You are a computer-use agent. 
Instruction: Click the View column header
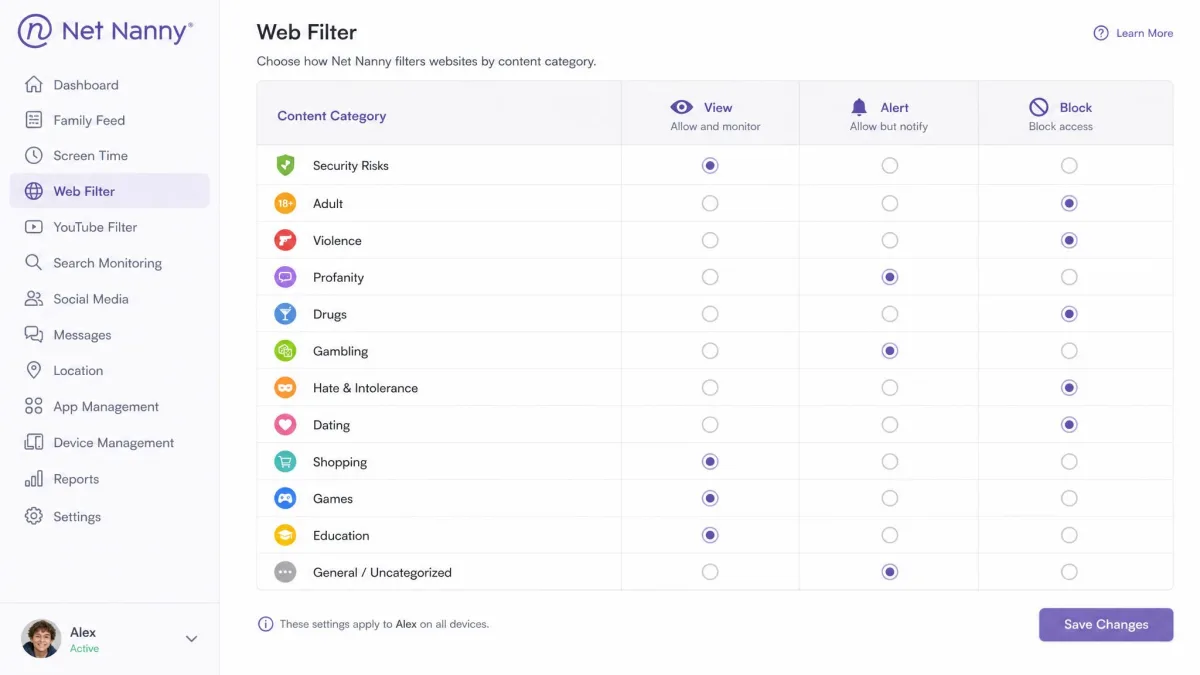pos(710,115)
